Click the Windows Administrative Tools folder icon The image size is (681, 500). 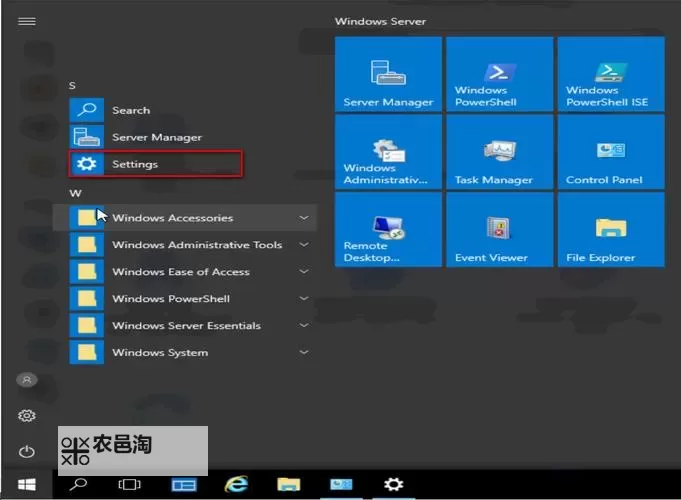point(86,245)
